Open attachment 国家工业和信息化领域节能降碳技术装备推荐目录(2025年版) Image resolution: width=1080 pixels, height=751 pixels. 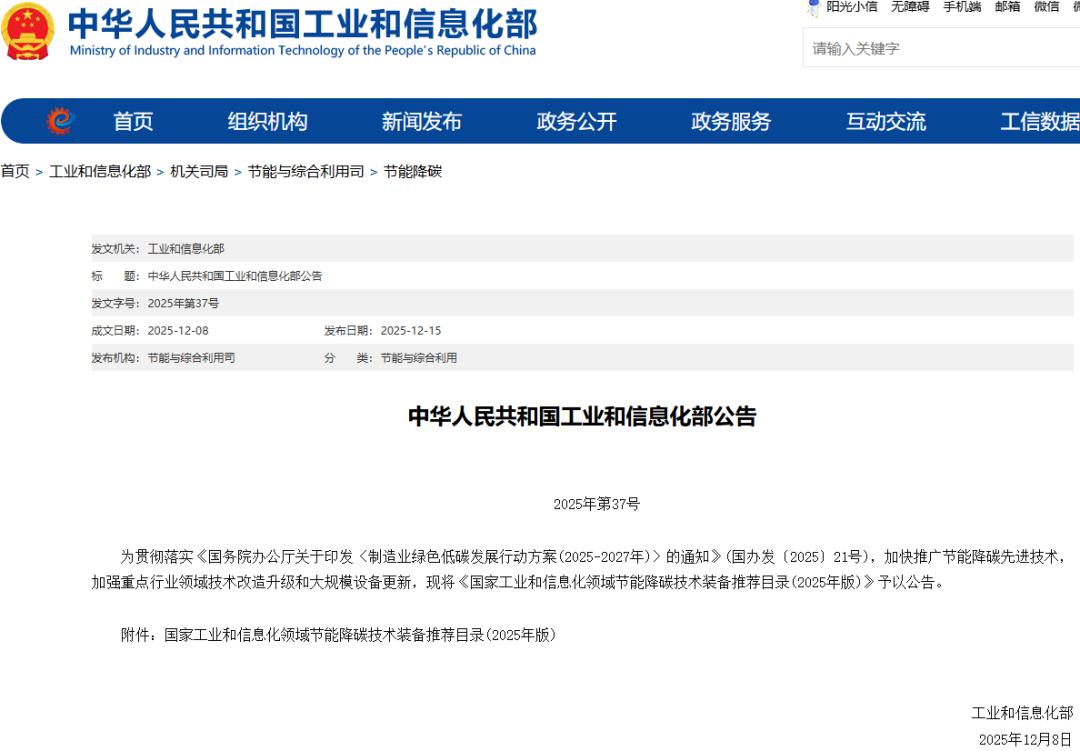pos(360,635)
